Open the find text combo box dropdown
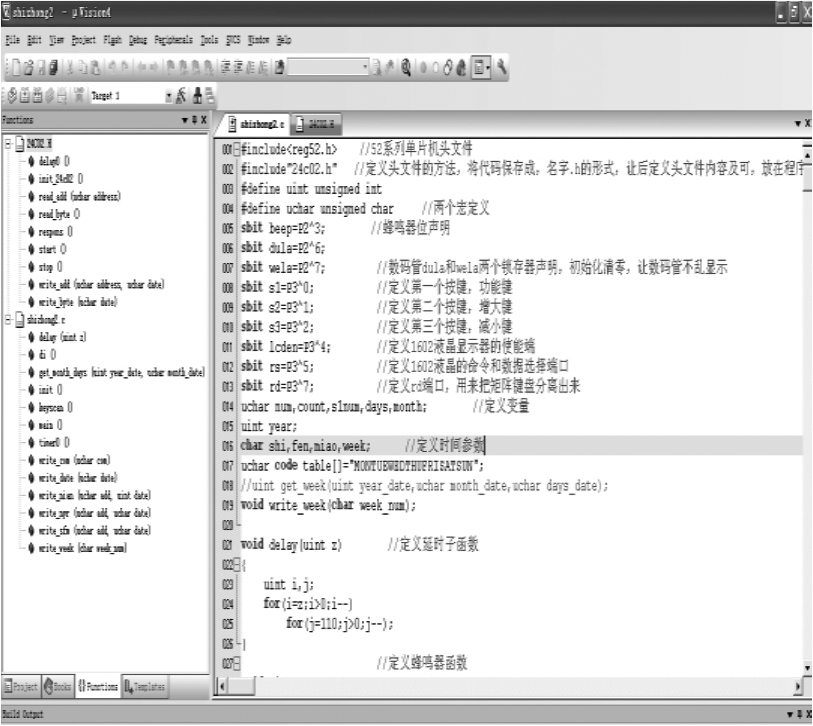The image size is (813, 726). click(x=365, y=67)
